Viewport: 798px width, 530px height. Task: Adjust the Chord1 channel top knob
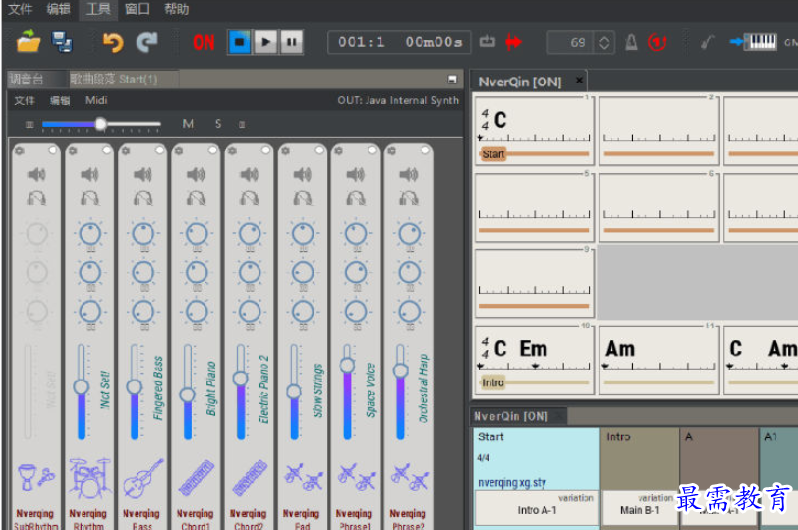click(196, 234)
